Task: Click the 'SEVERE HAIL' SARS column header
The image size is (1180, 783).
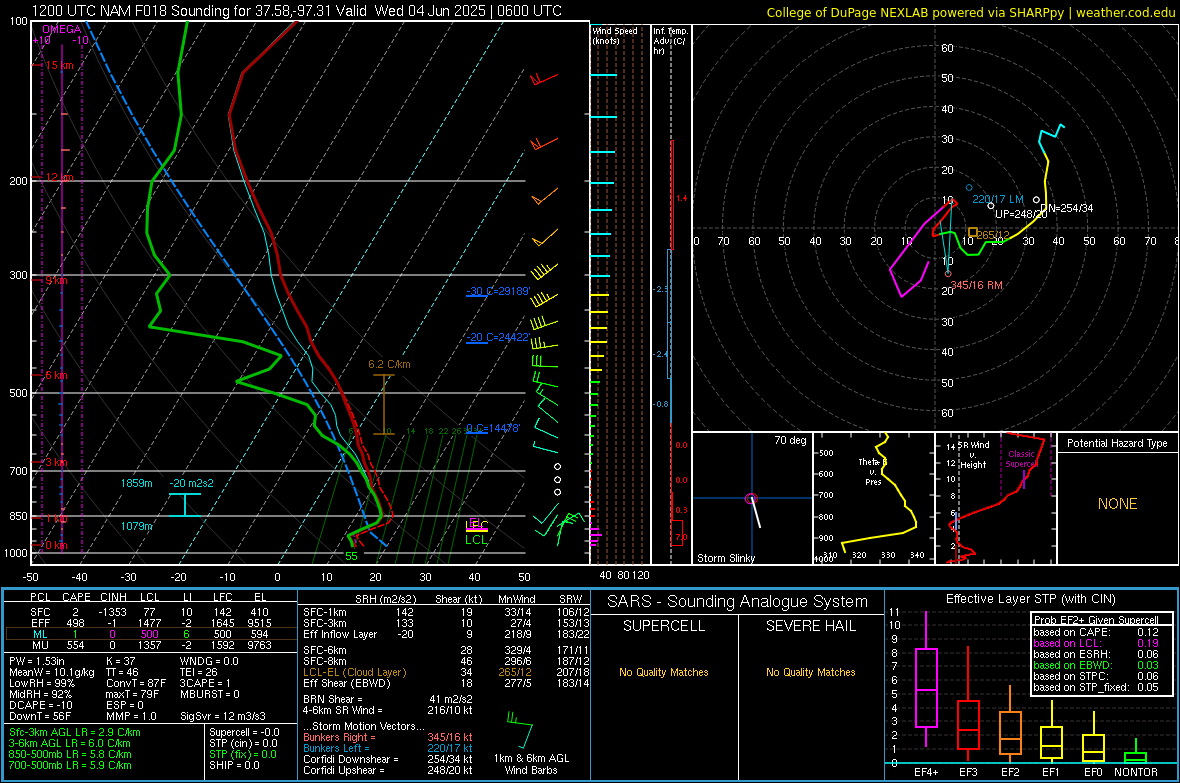Action: [x=810, y=626]
